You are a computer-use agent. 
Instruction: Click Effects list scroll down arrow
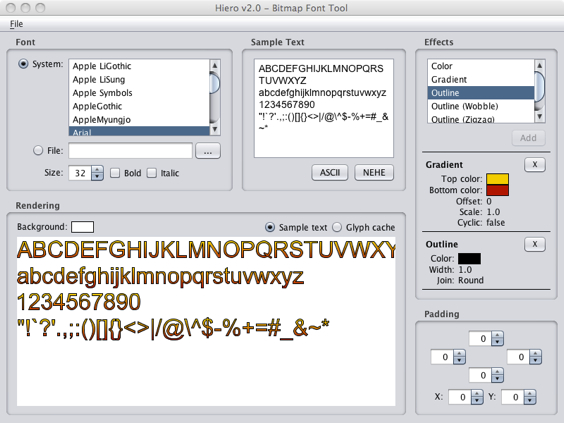(x=540, y=117)
